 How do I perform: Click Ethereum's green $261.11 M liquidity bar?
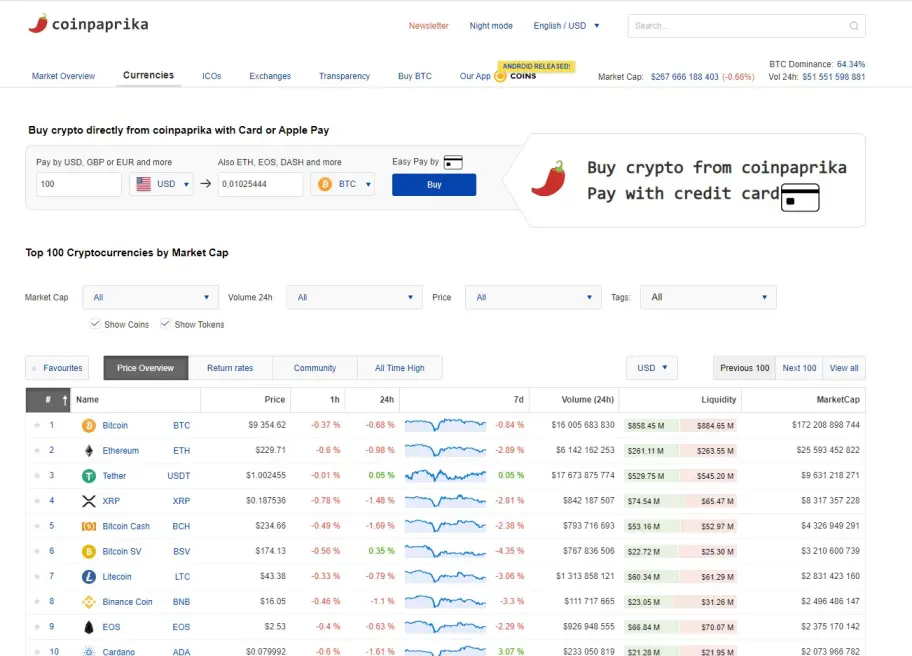(x=651, y=451)
